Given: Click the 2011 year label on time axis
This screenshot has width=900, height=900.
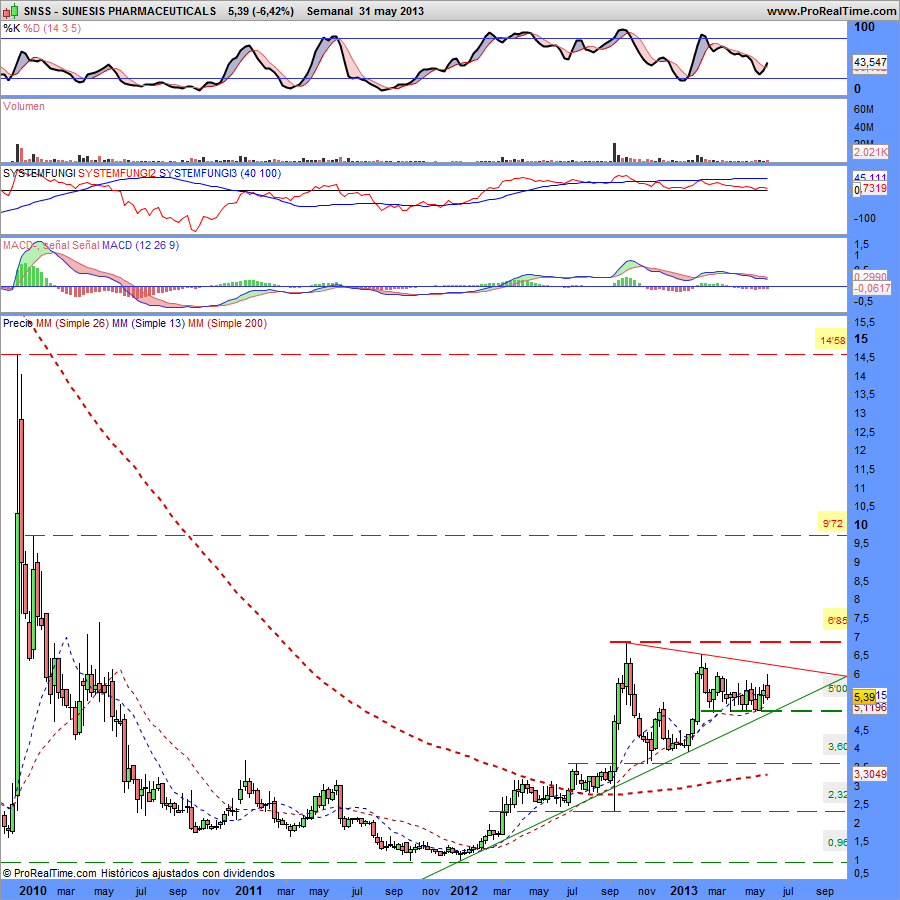Looking at the screenshot, I should pyautogui.click(x=249, y=891).
